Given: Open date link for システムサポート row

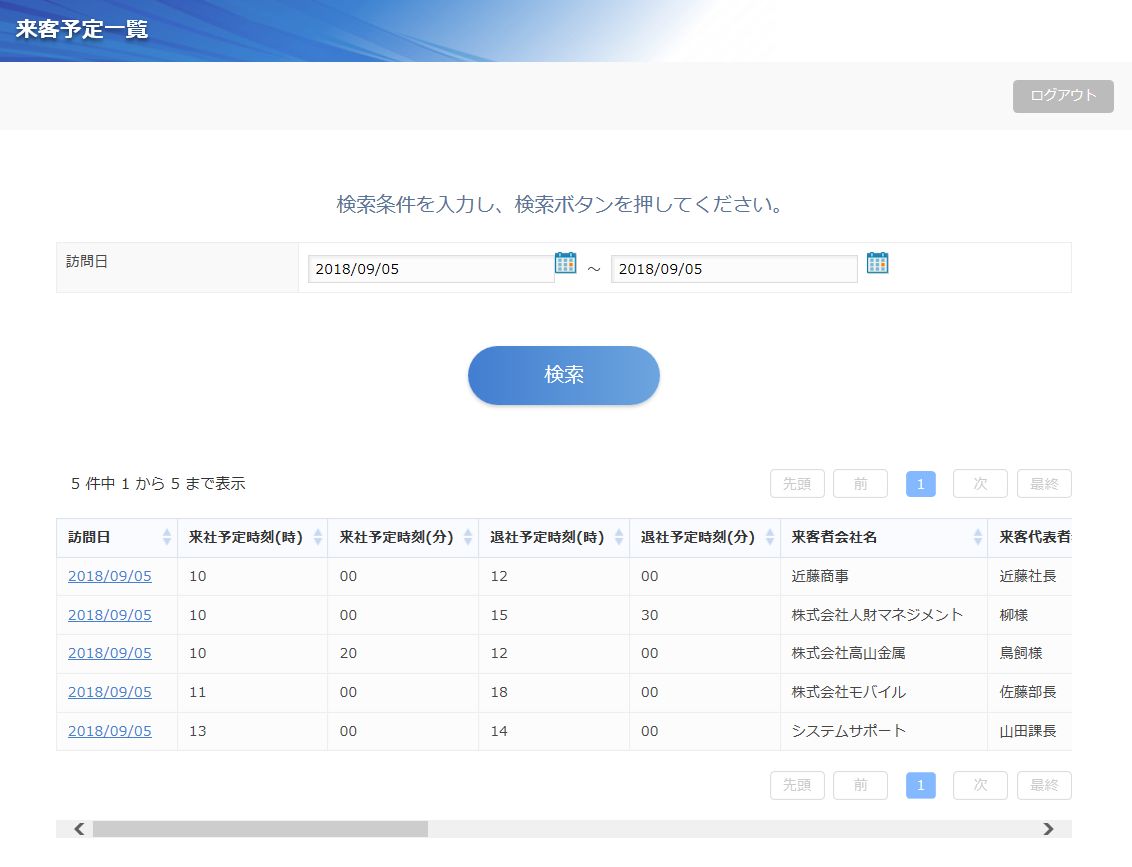Looking at the screenshot, I should (110, 731).
